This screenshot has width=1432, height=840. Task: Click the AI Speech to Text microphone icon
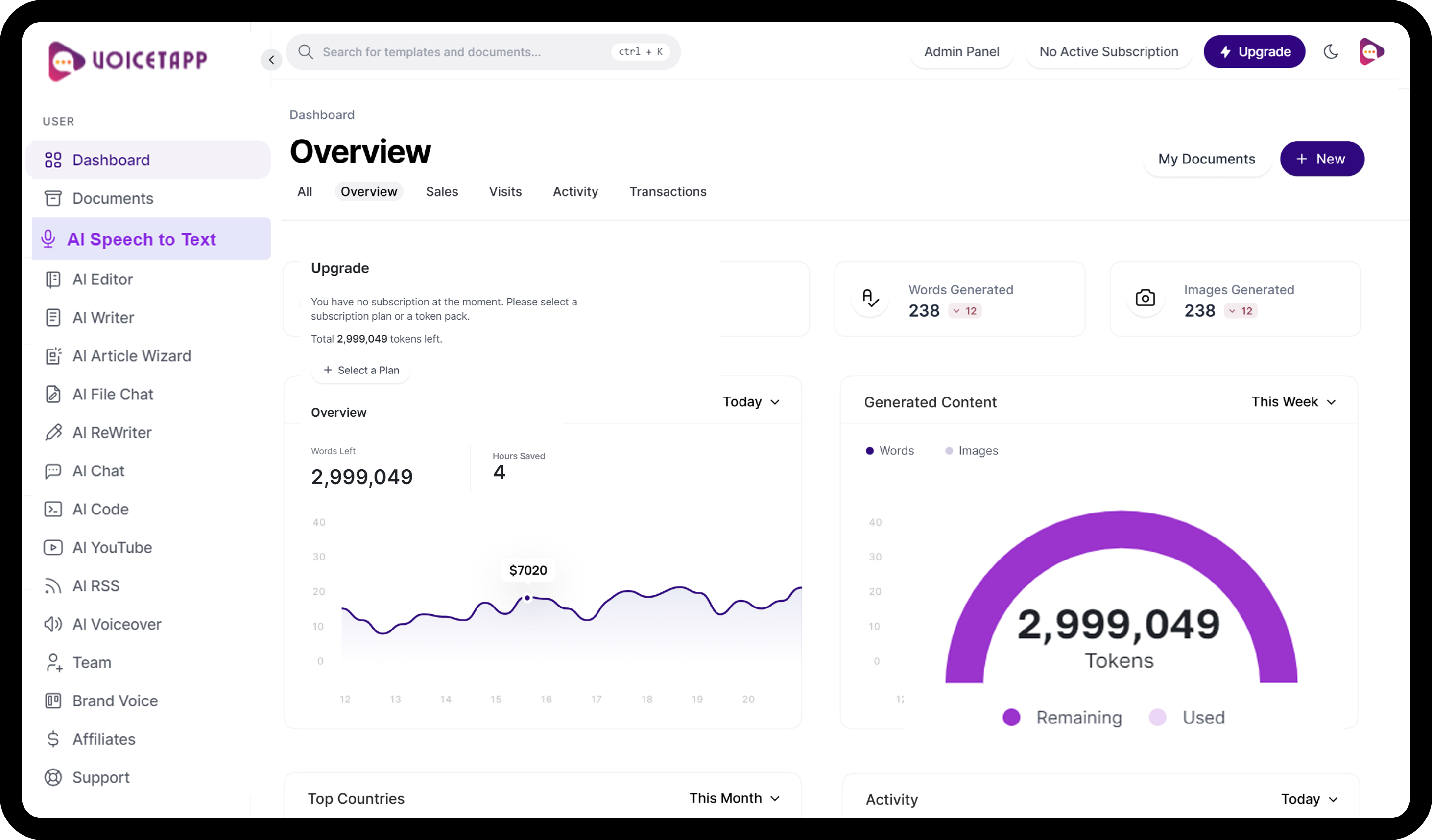(x=48, y=239)
